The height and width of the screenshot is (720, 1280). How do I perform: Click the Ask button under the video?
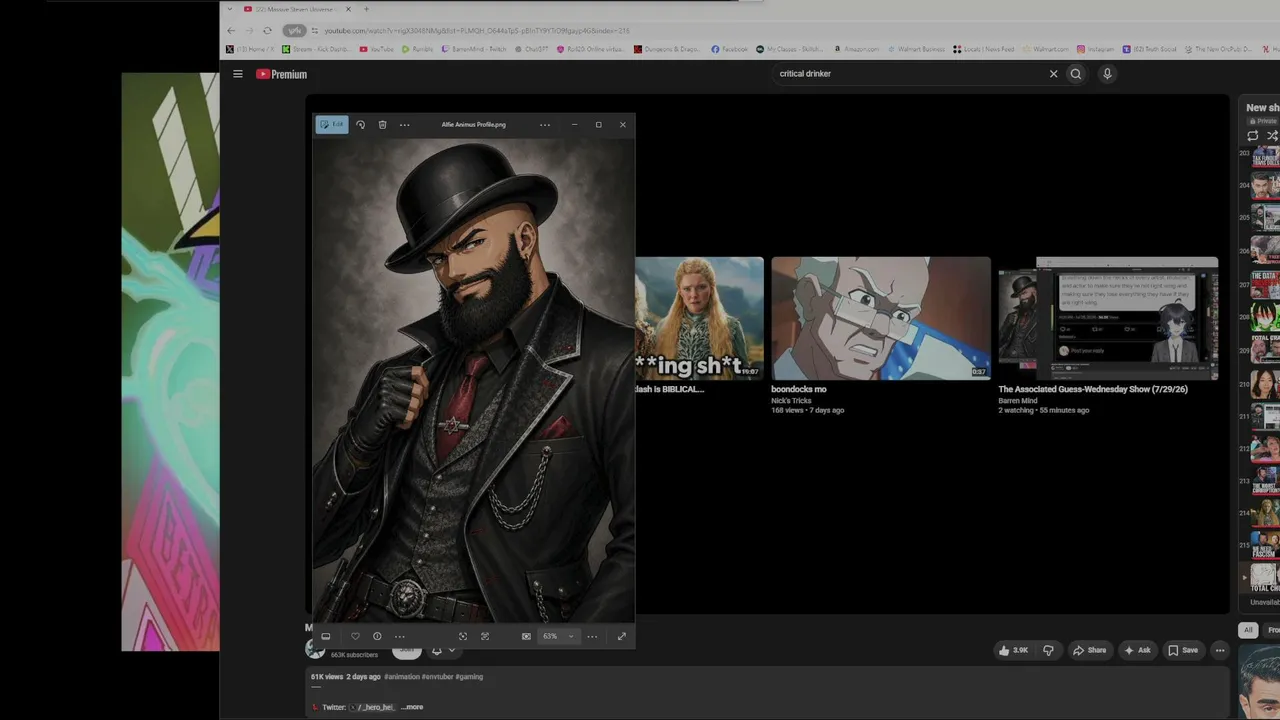pyautogui.click(x=1137, y=650)
